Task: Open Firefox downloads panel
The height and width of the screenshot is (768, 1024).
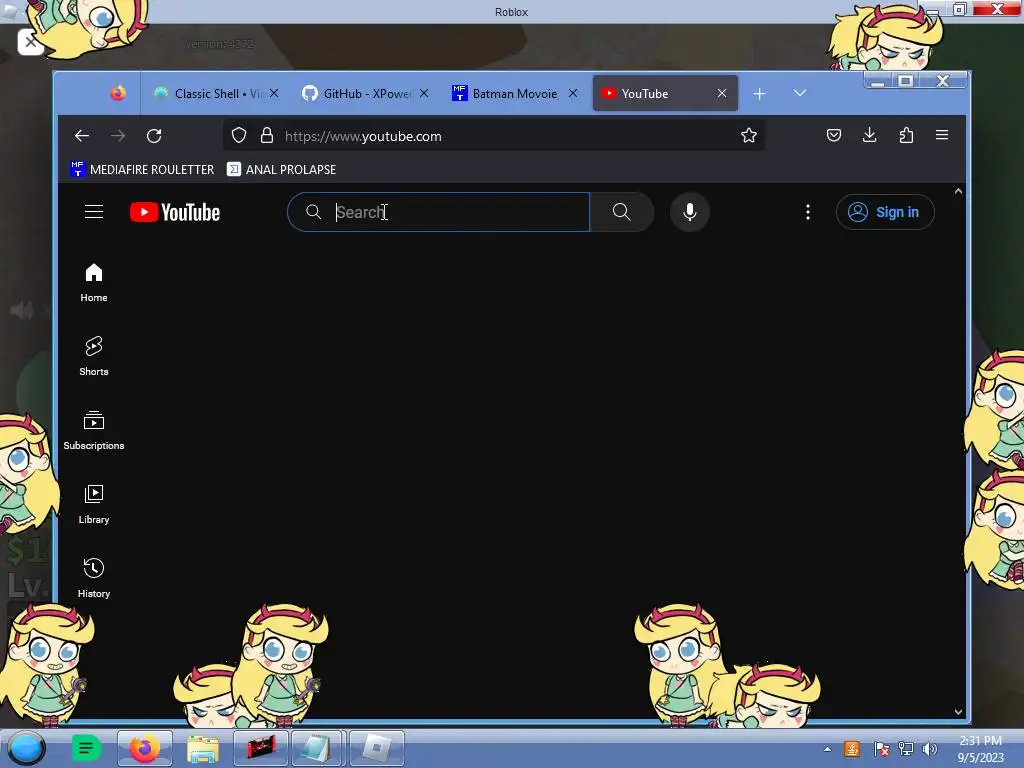Action: click(x=869, y=135)
